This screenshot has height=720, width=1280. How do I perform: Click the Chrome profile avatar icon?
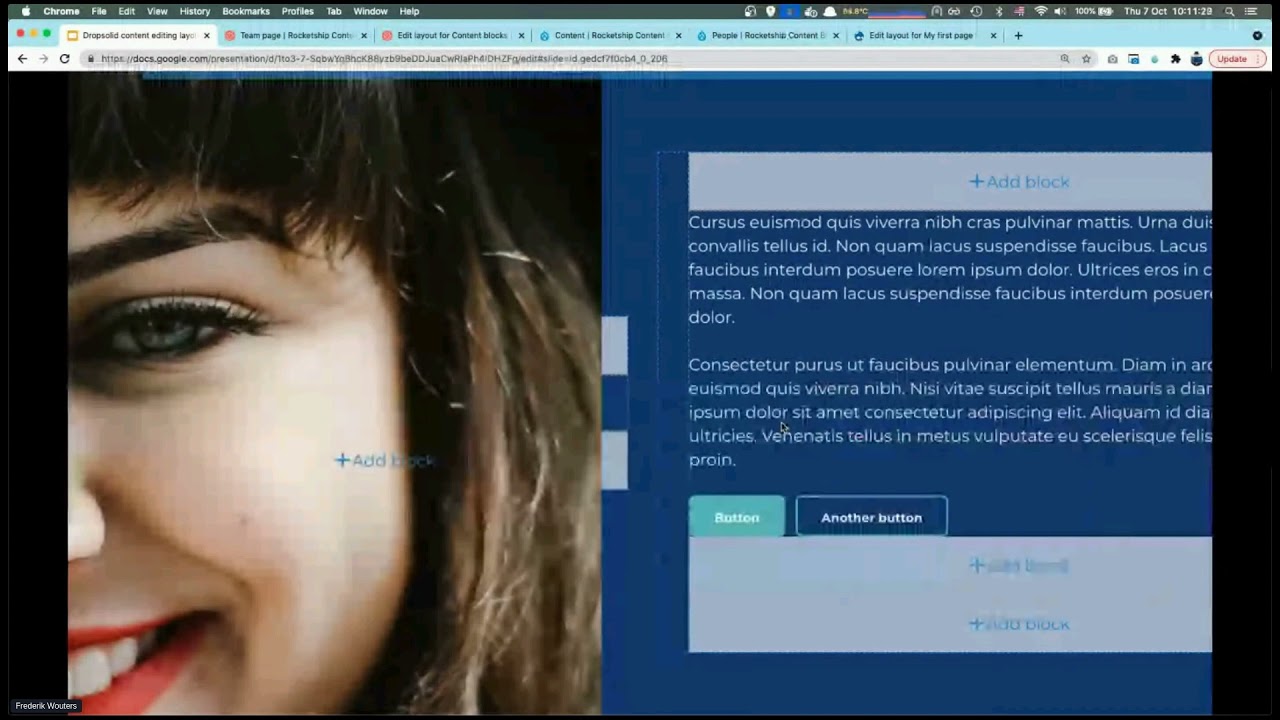click(1196, 59)
